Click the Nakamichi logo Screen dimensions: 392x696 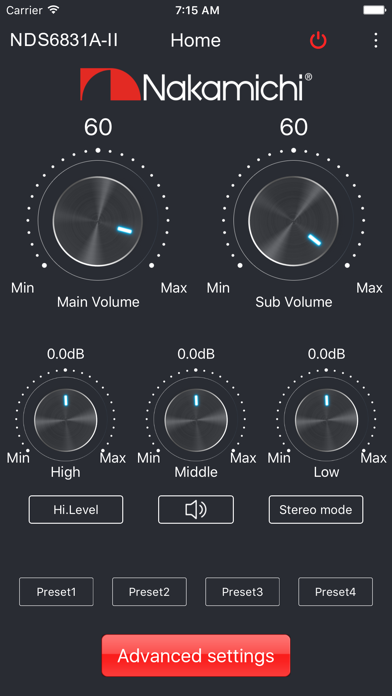point(196,84)
